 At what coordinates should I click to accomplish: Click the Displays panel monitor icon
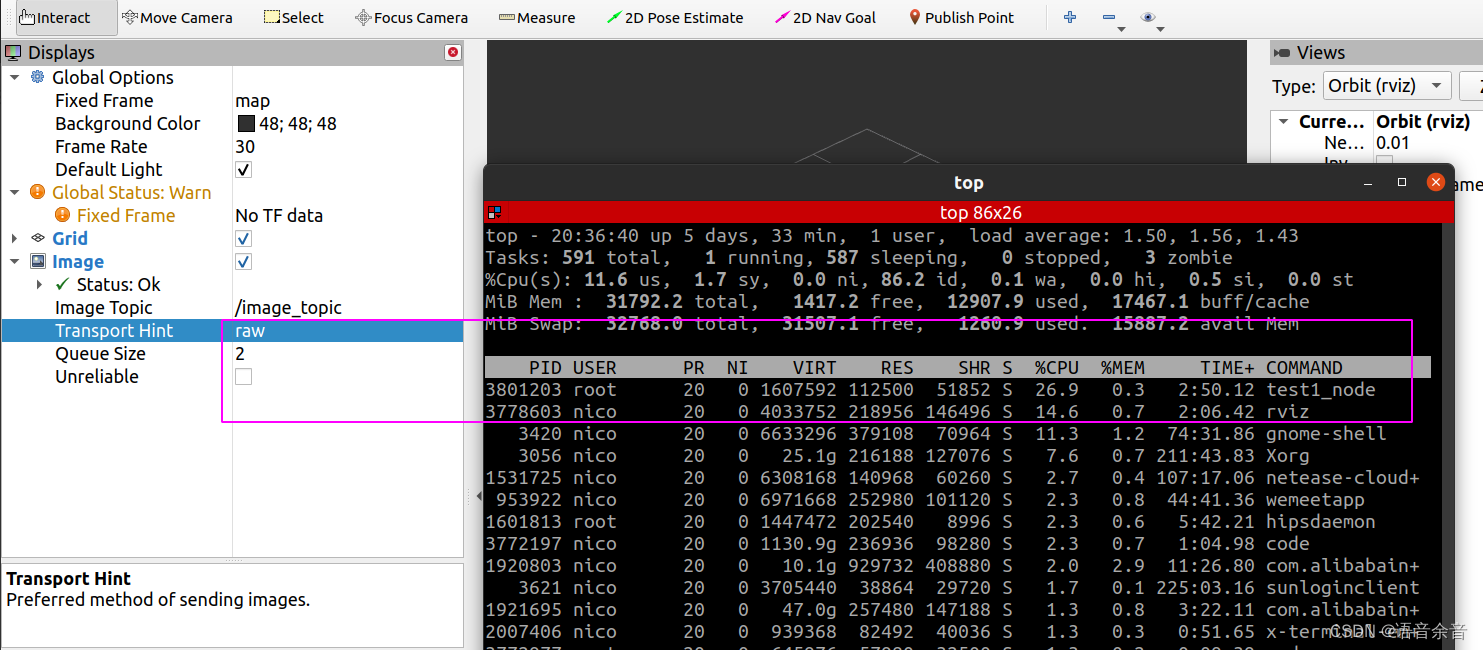pos(13,52)
